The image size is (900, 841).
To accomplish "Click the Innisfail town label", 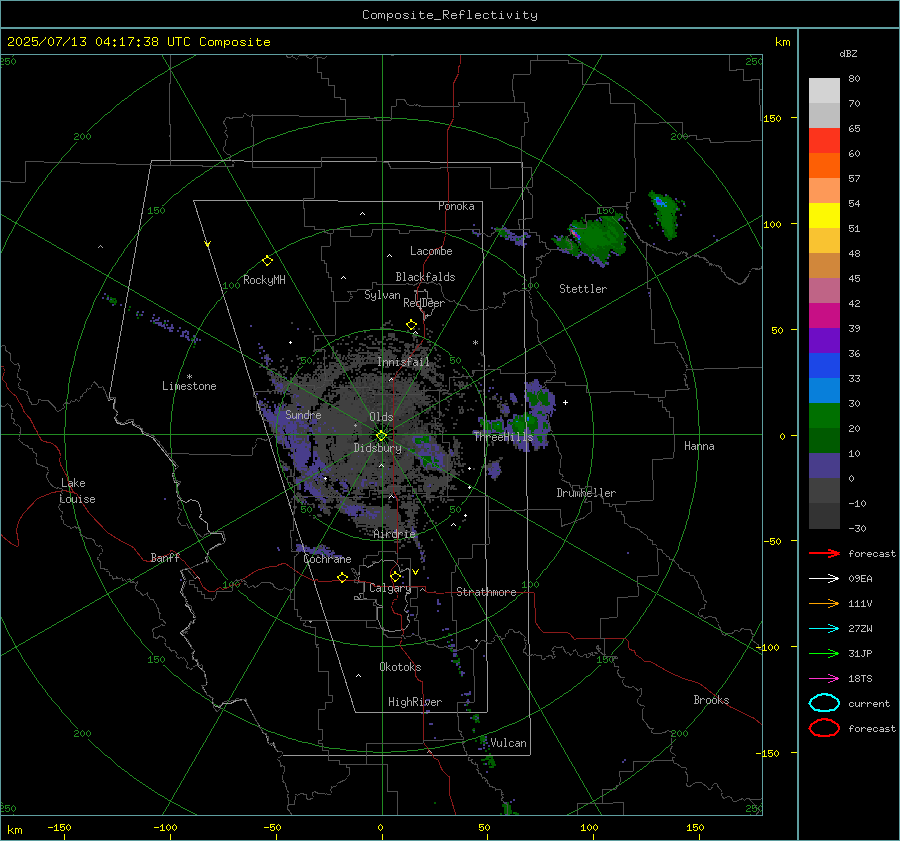I will coord(403,362).
